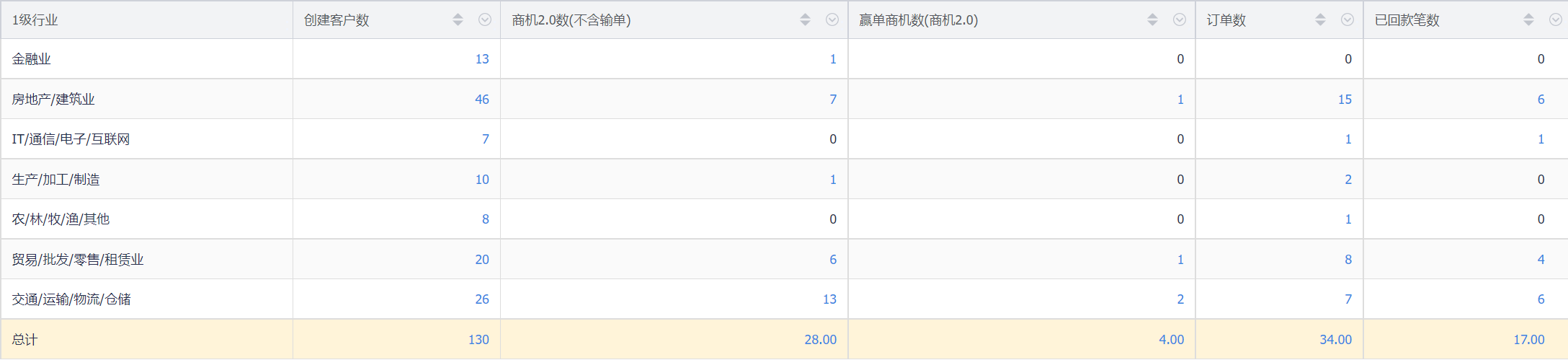
Task: Open the 创建客户数 column dropdown menu
Action: tap(485, 20)
